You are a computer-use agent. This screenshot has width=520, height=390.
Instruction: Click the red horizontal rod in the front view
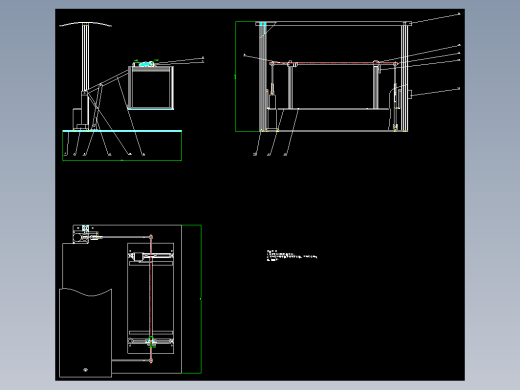click(334, 63)
